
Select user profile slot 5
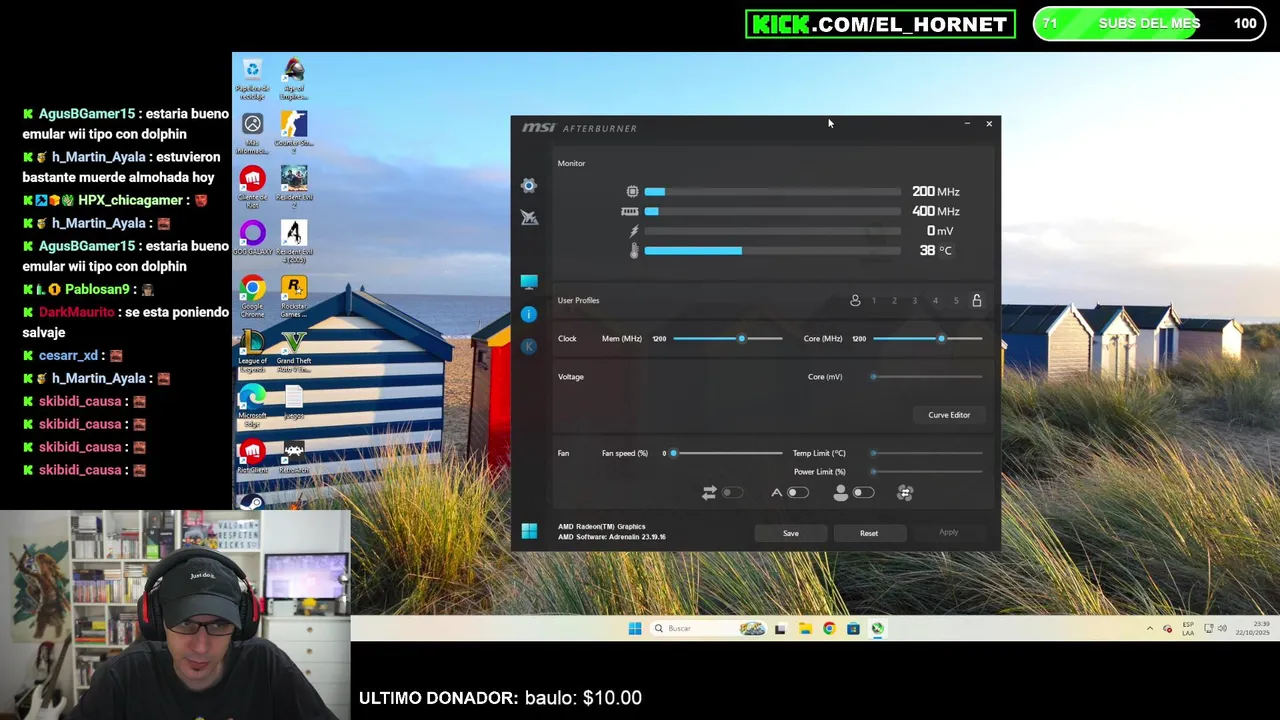tap(956, 300)
